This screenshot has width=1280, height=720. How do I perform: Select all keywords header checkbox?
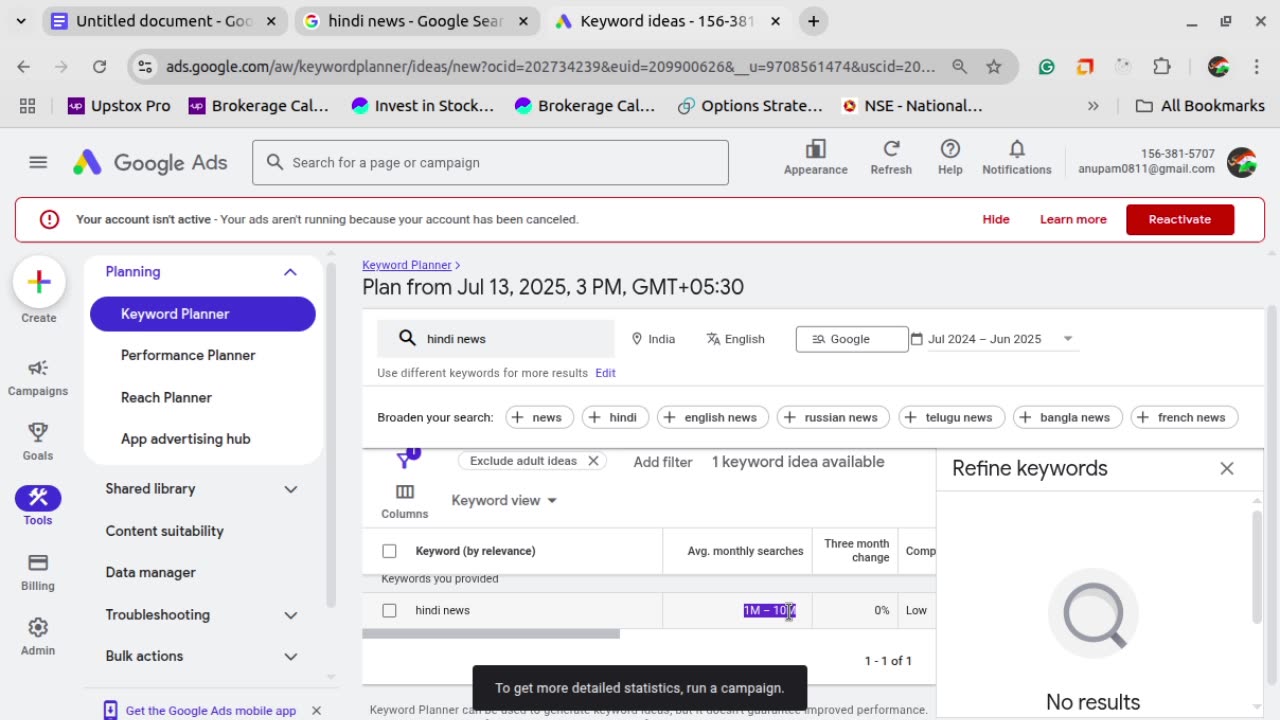tap(389, 551)
